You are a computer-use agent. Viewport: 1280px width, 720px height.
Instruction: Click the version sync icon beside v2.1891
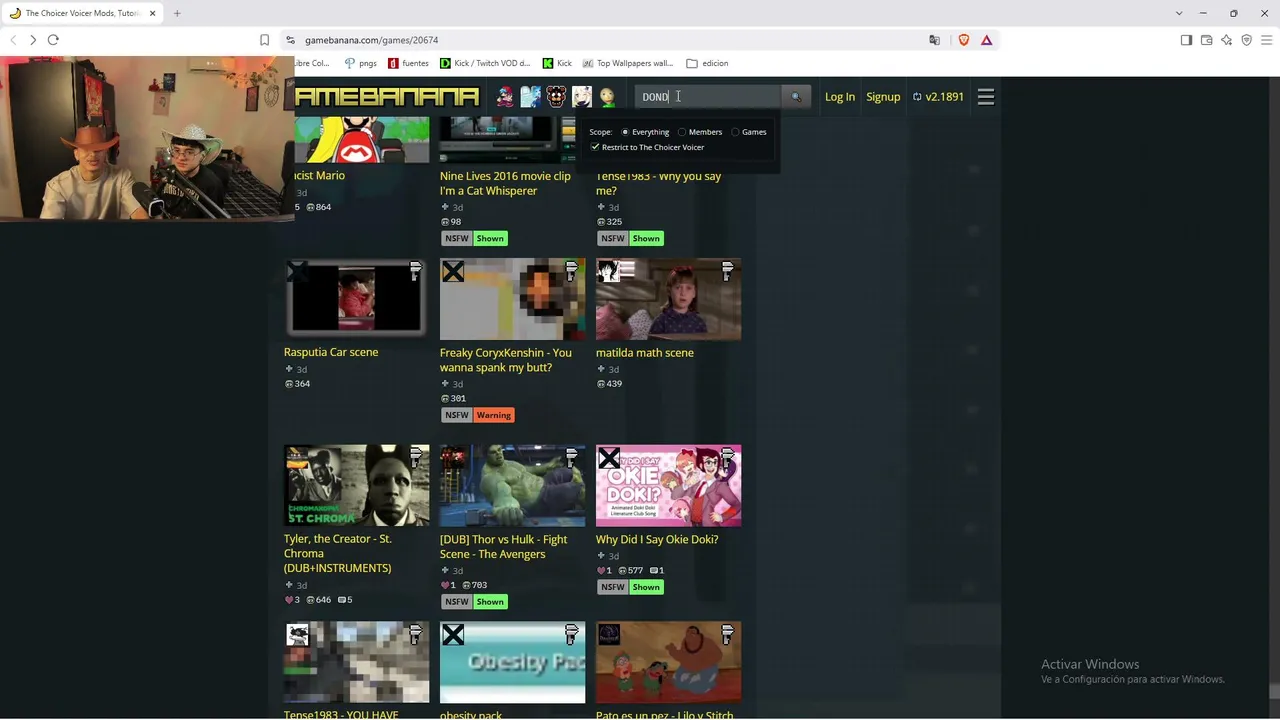click(x=917, y=97)
